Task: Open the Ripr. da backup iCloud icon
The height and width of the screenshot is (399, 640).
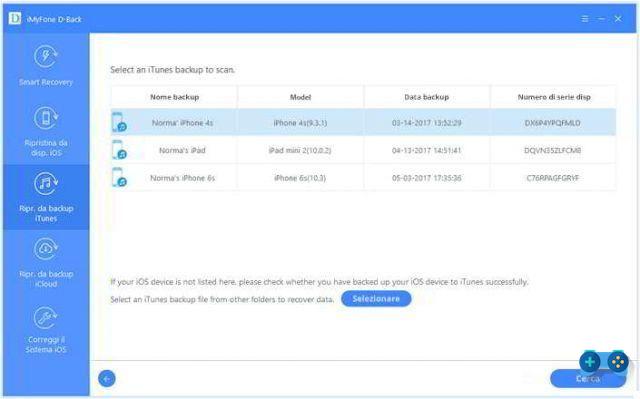Action: 46,249
